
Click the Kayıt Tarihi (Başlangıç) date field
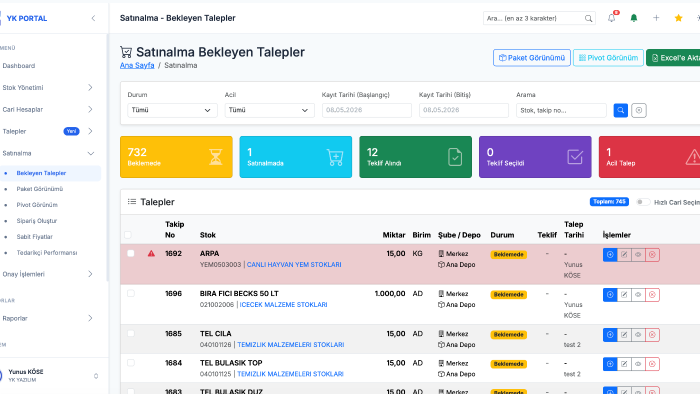click(x=367, y=110)
